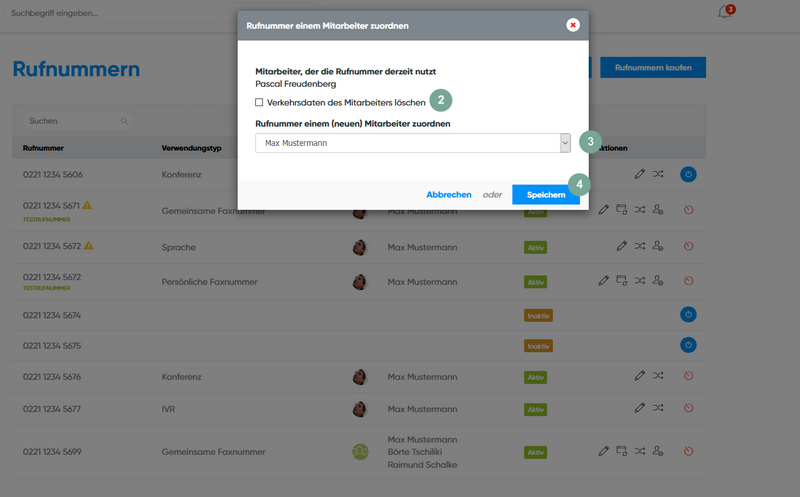Viewport: 800px width, 497px height.
Task: Click edit pencil for IVR number 5677
Action: click(x=639, y=408)
